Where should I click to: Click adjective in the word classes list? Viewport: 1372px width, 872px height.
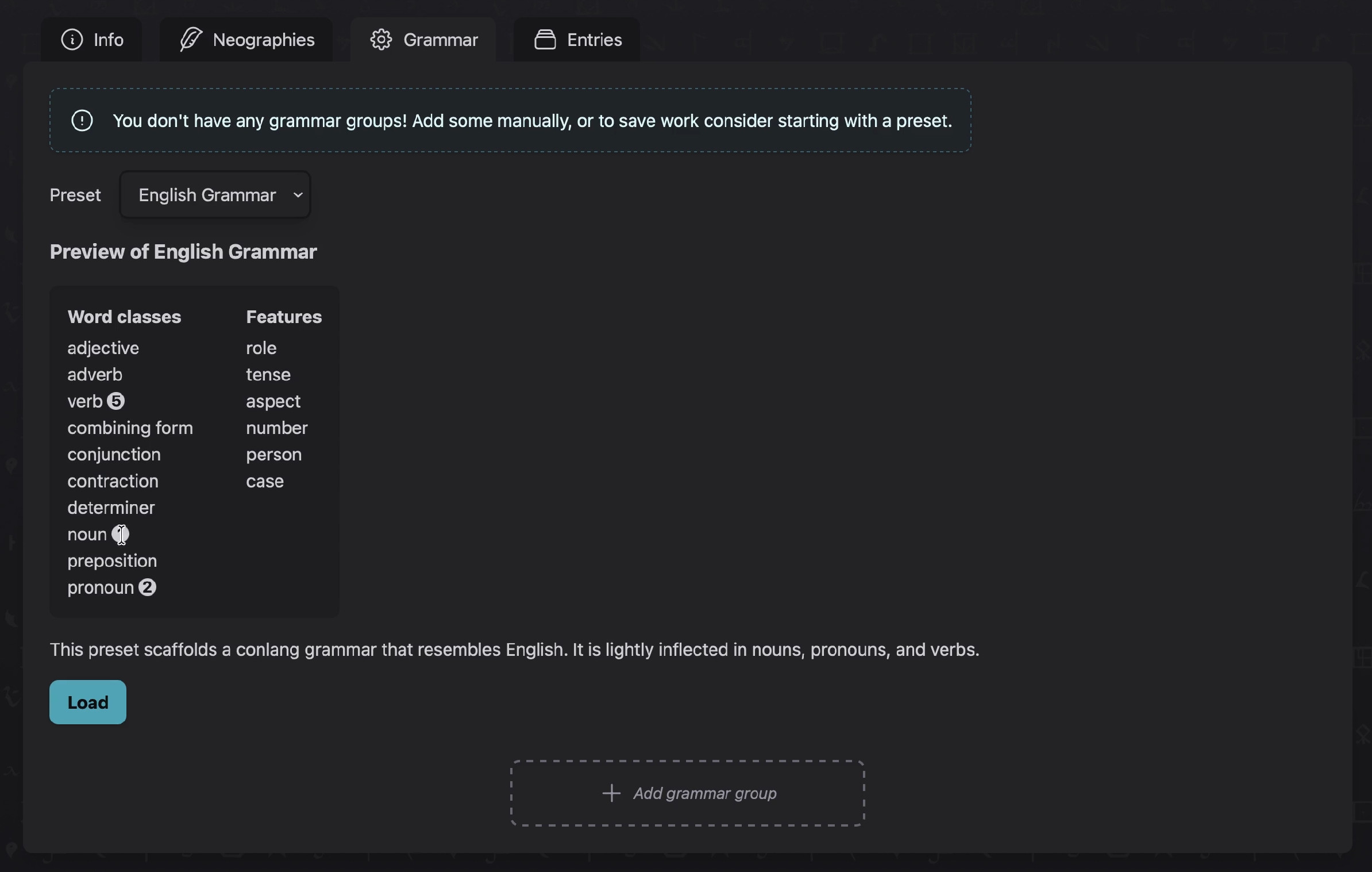point(103,348)
